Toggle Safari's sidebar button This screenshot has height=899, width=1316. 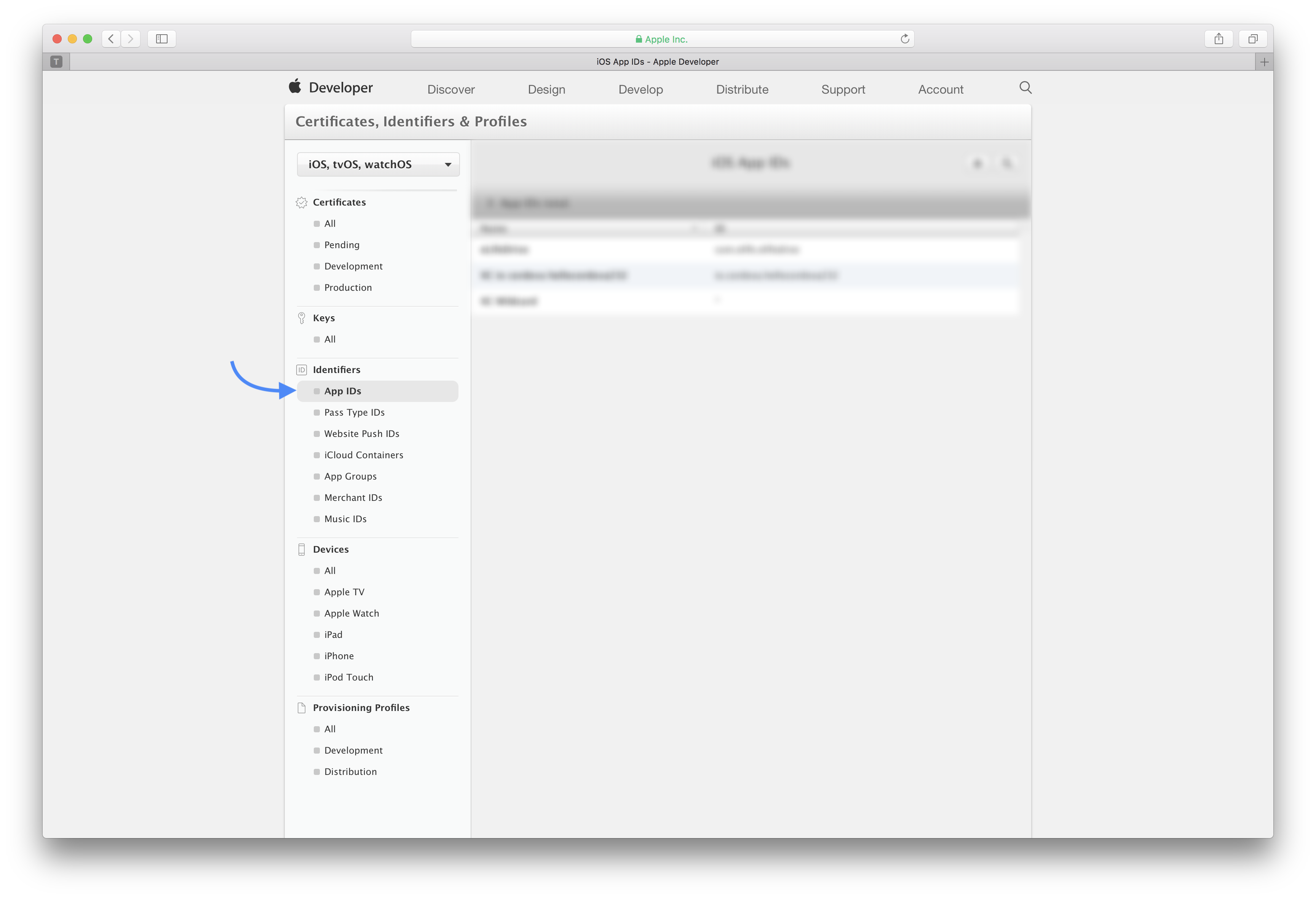coord(162,38)
